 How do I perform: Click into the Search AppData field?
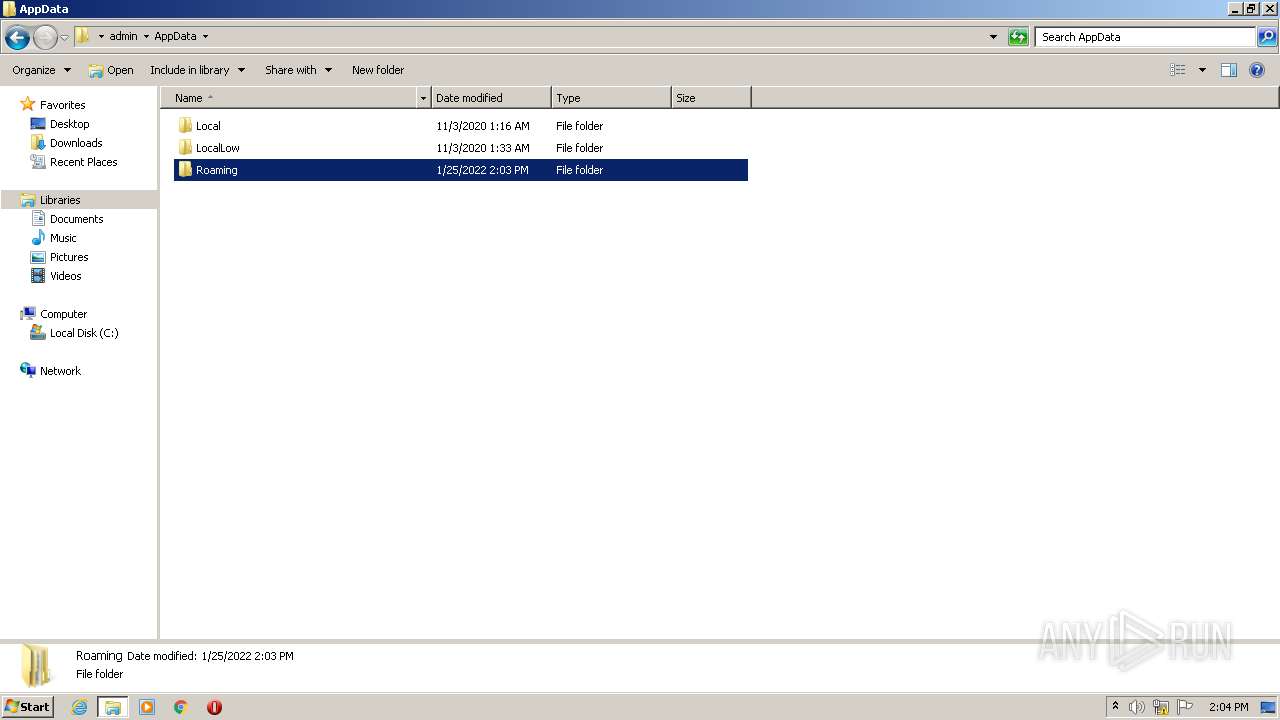pos(1145,37)
